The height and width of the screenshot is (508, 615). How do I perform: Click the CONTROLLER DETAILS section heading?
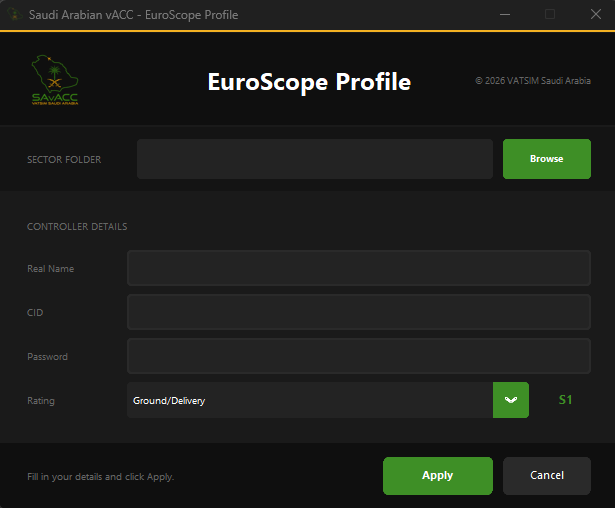[77, 227]
